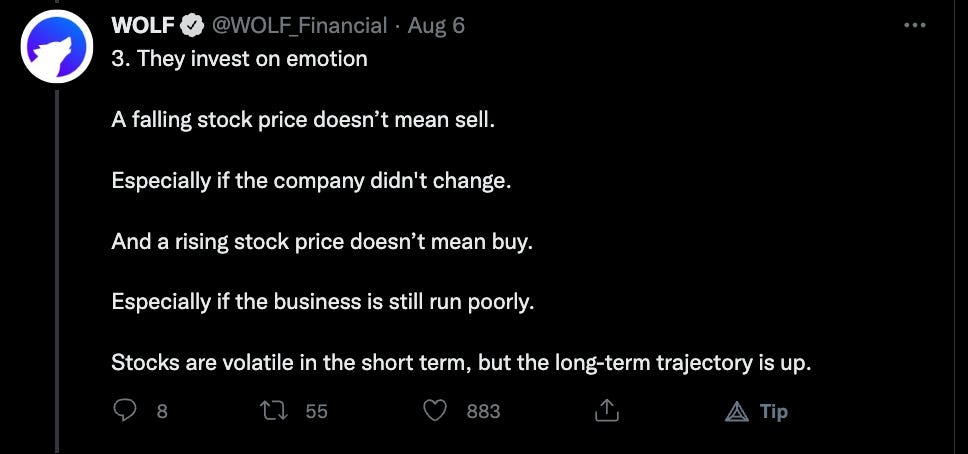Image resolution: width=968 pixels, height=454 pixels.
Task: Click the reply speech bubble icon
Action: tap(124, 411)
